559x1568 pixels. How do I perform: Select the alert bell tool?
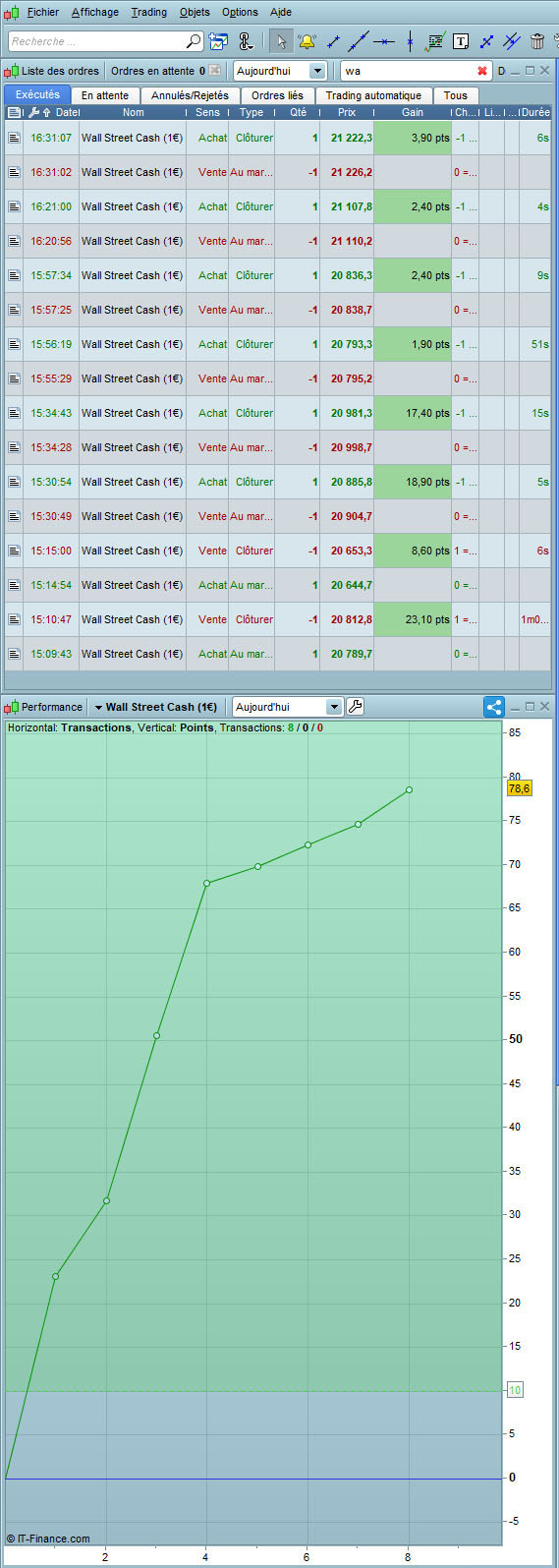click(x=307, y=41)
